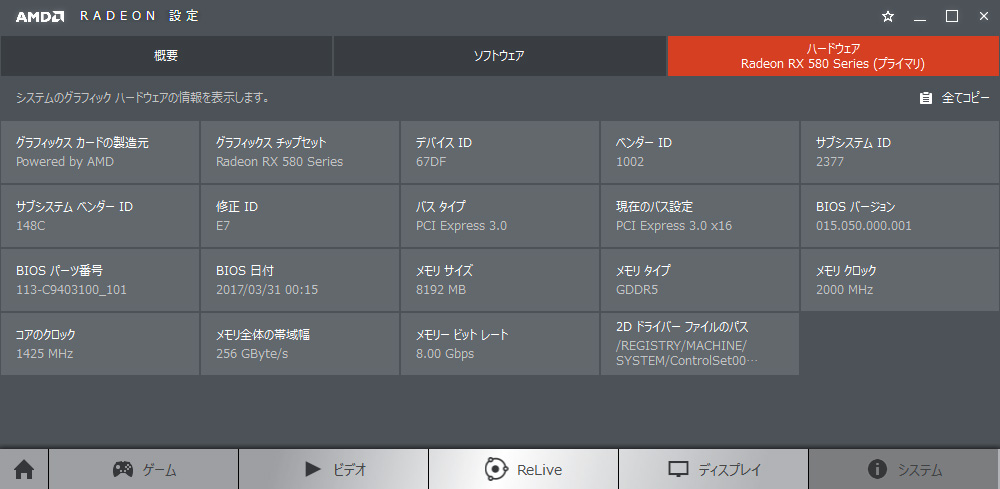Image resolution: width=1000 pixels, height=489 pixels.
Task: Click the value PCI Express 3.0 x16
Action: (x=674, y=226)
